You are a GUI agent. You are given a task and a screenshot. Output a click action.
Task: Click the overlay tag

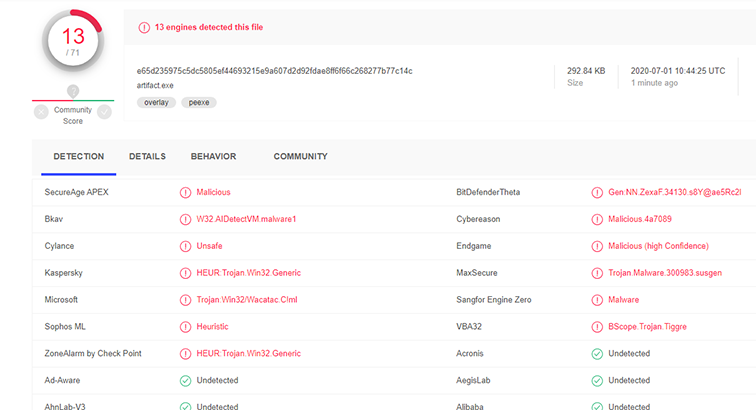(156, 102)
